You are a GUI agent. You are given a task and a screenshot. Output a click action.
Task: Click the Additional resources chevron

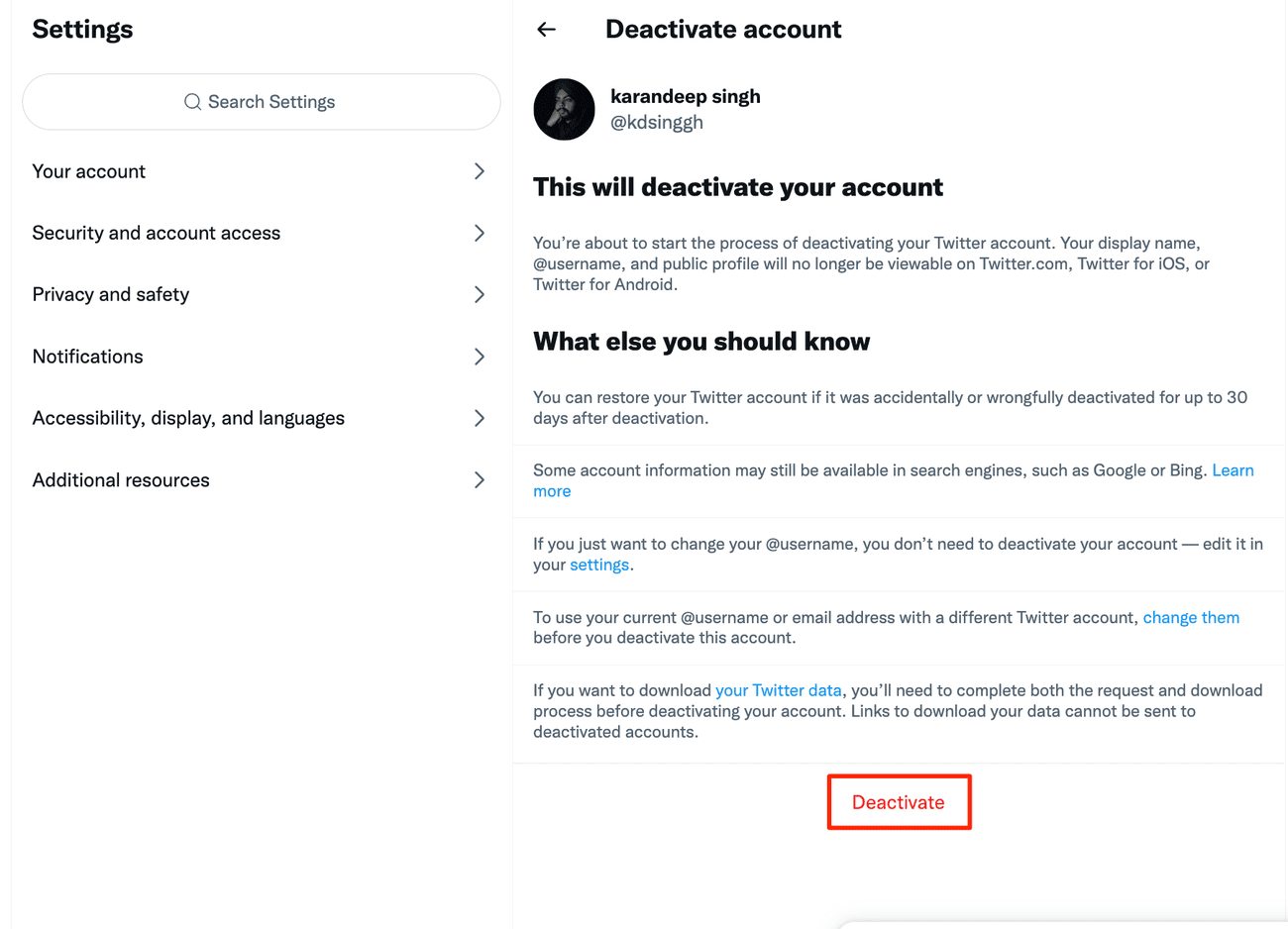click(x=480, y=480)
